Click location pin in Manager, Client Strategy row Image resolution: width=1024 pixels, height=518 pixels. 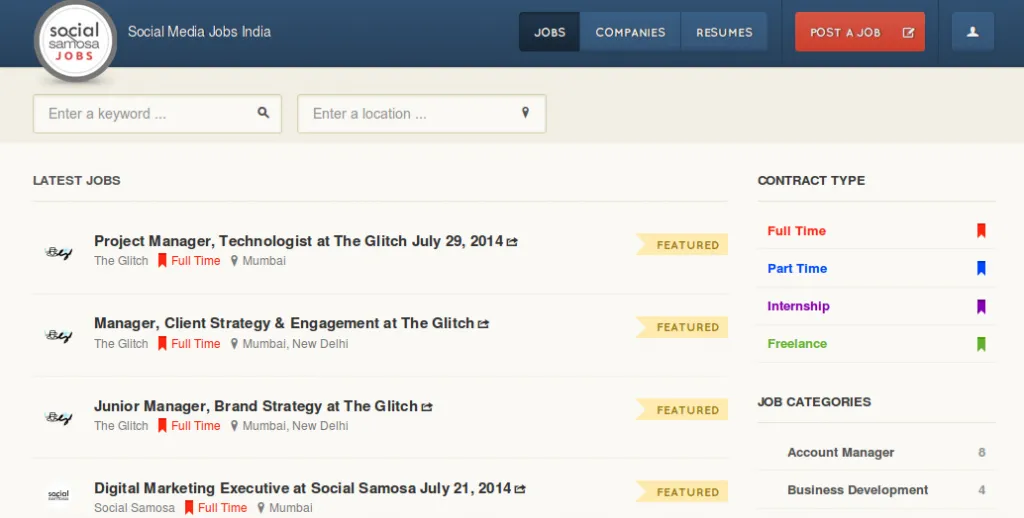[x=234, y=344]
